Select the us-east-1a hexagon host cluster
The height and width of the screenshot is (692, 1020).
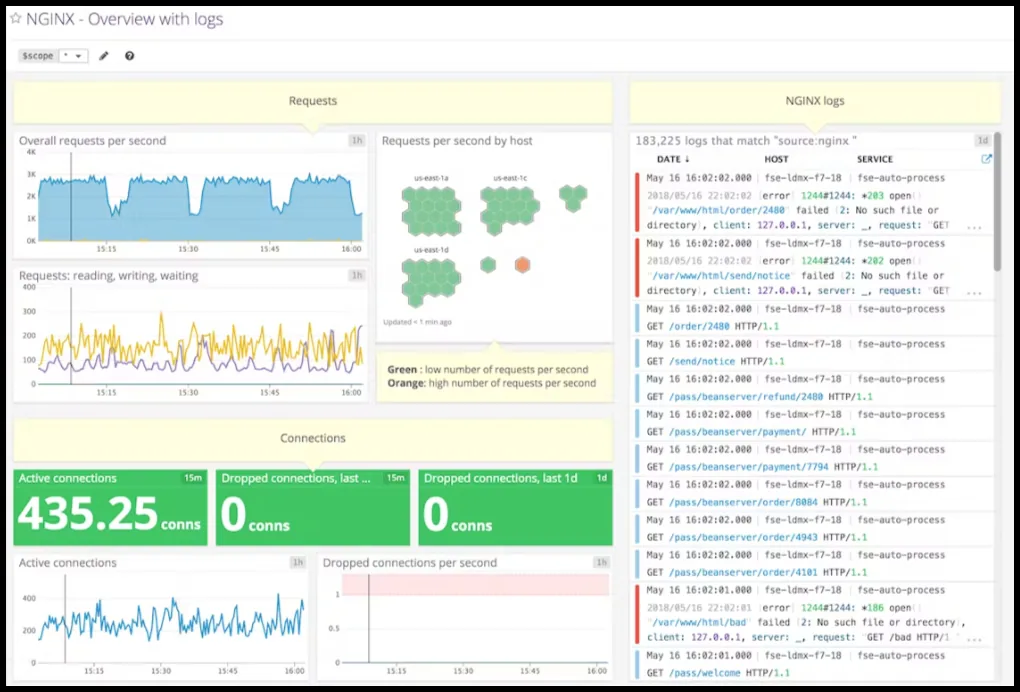(431, 211)
